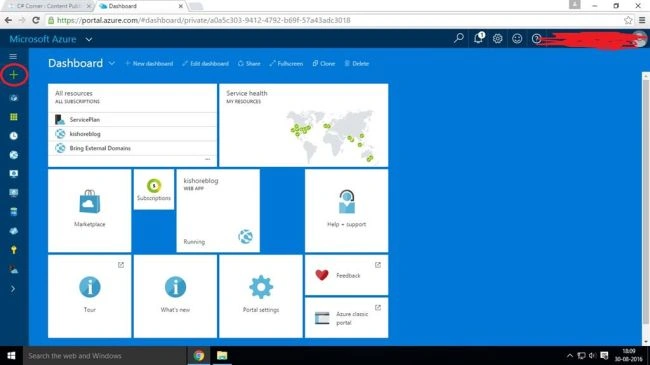Image resolution: width=650 pixels, height=365 pixels.
Task: Open the hamburger menu in the sidebar
Action: 13,56
